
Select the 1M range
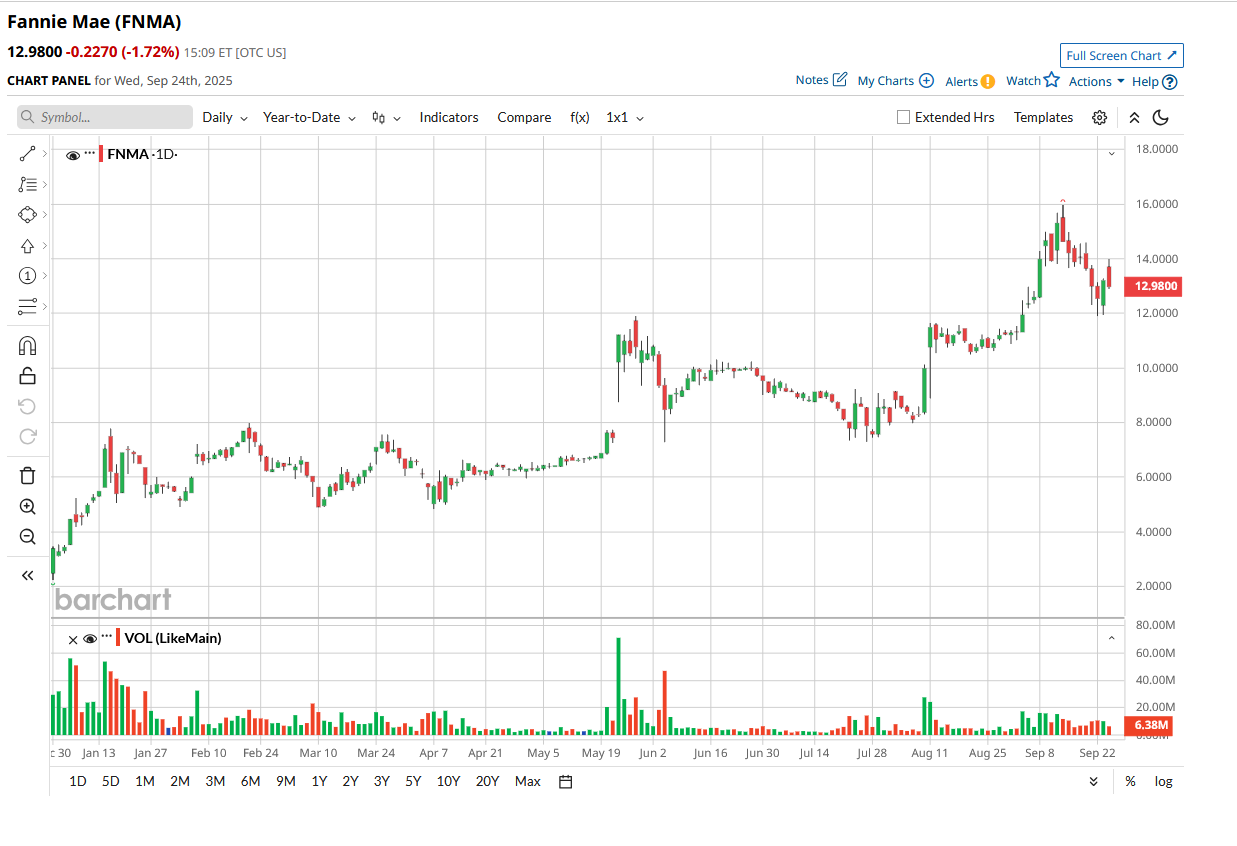(x=144, y=781)
